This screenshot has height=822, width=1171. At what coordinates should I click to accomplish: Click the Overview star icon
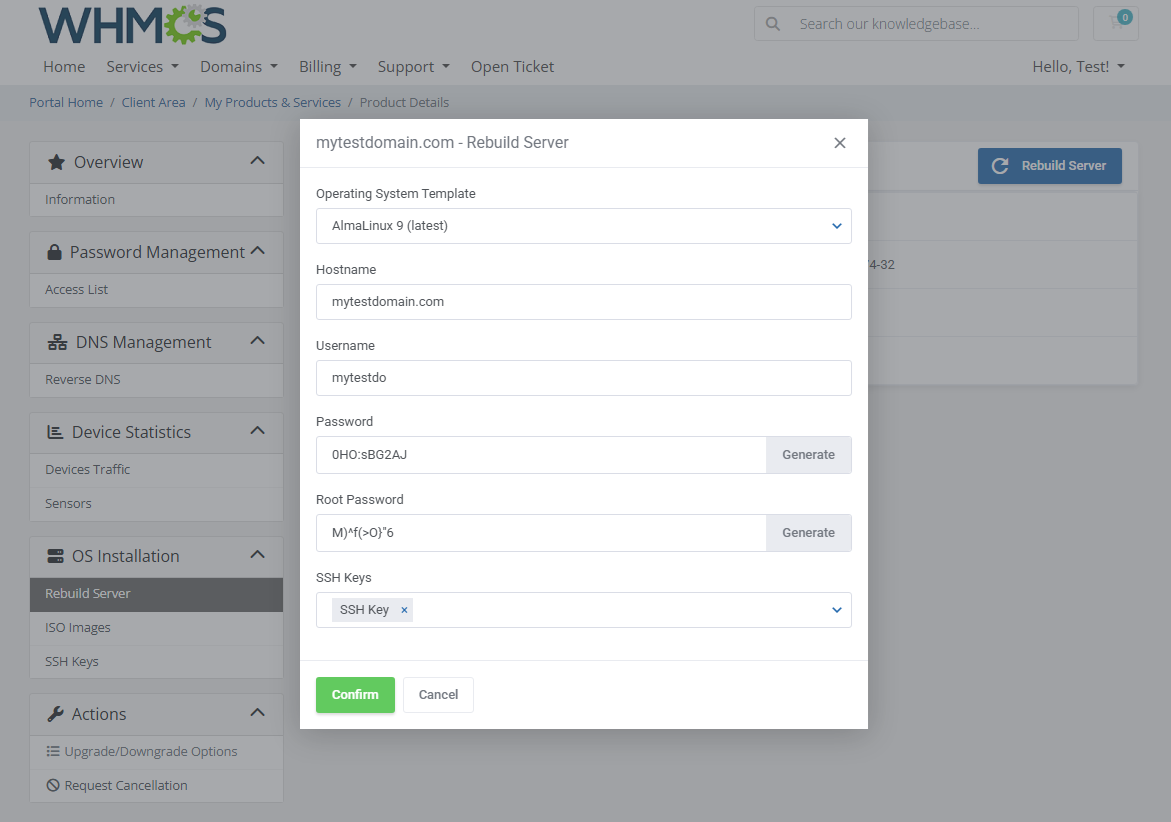56,162
